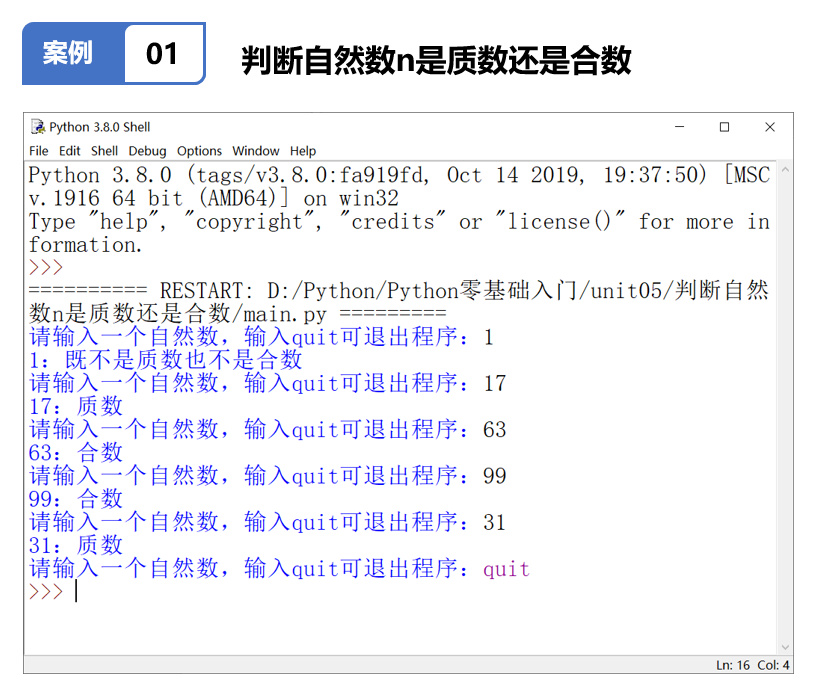Click the 'win32' text in banner
Screen dimensions: 830x700
click(x=369, y=199)
